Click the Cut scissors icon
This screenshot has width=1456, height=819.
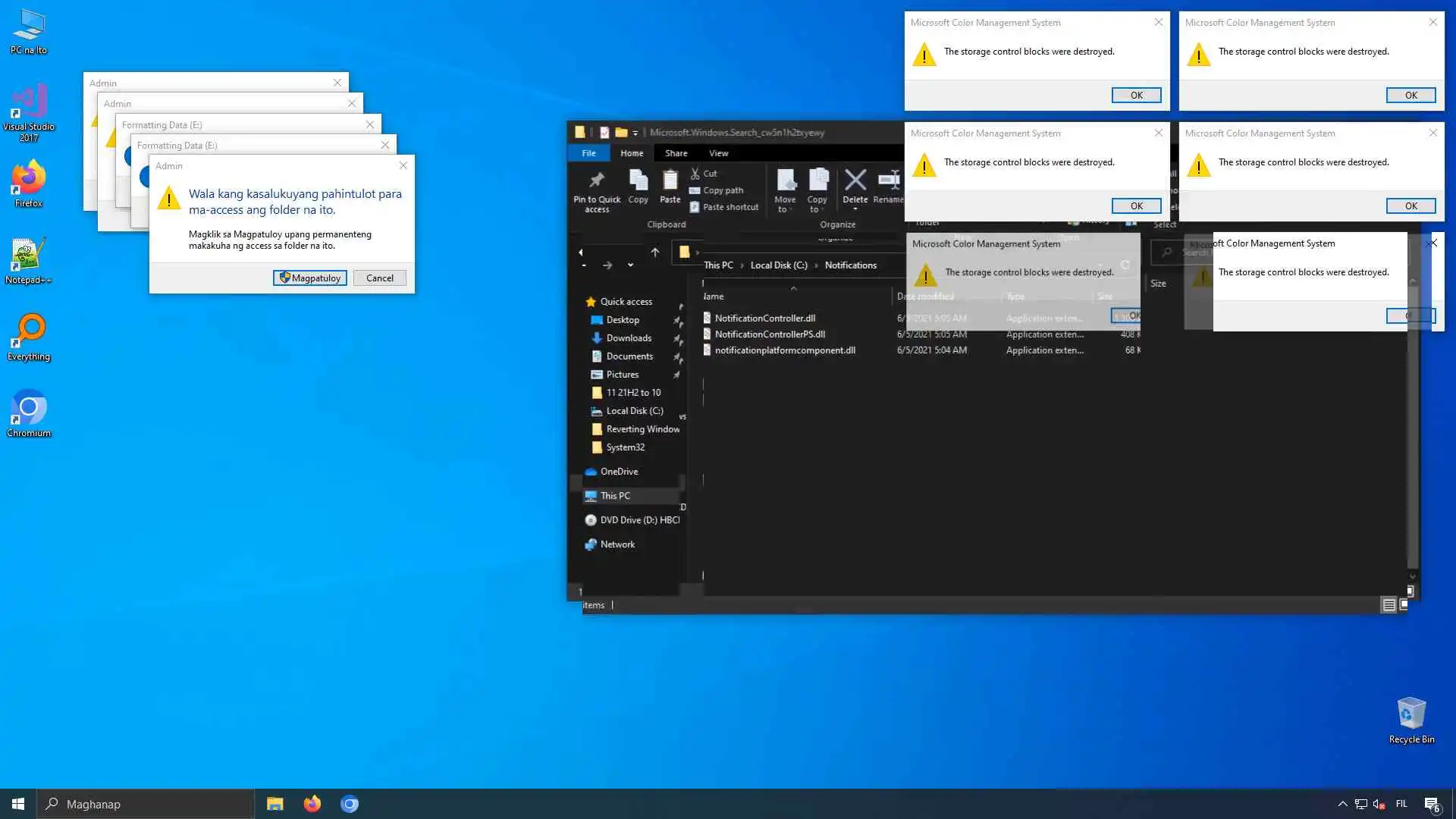pyautogui.click(x=695, y=174)
